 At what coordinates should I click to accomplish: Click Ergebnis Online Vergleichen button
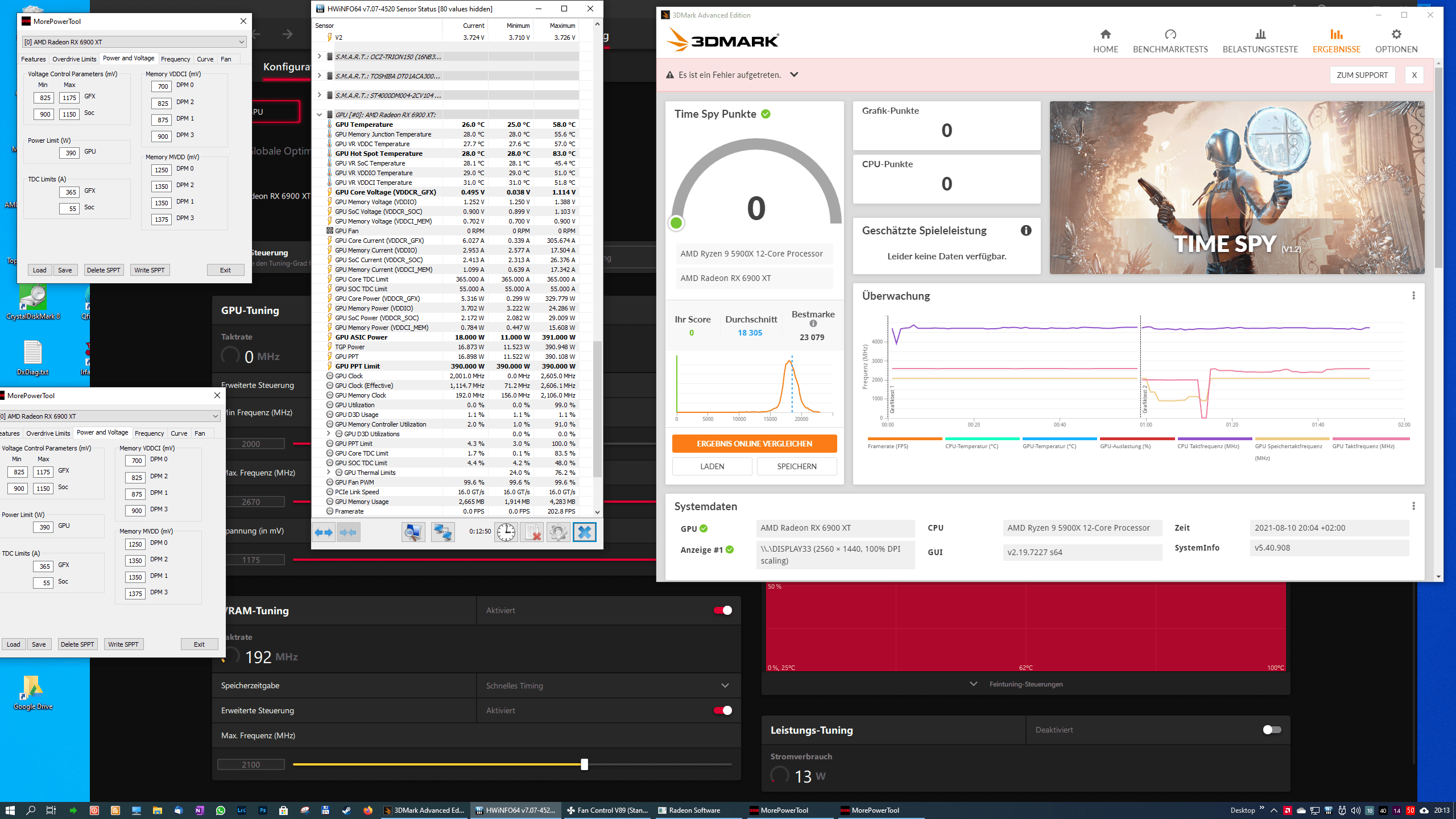pos(754,444)
